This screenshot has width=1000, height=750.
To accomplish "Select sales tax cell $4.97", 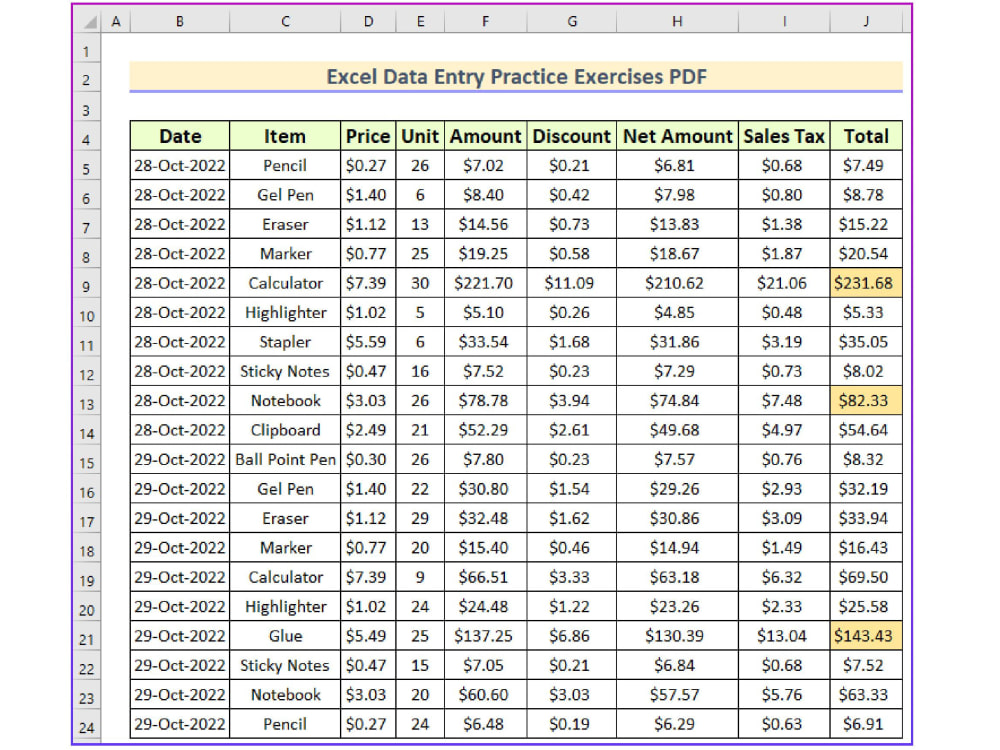I will [x=784, y=430].
